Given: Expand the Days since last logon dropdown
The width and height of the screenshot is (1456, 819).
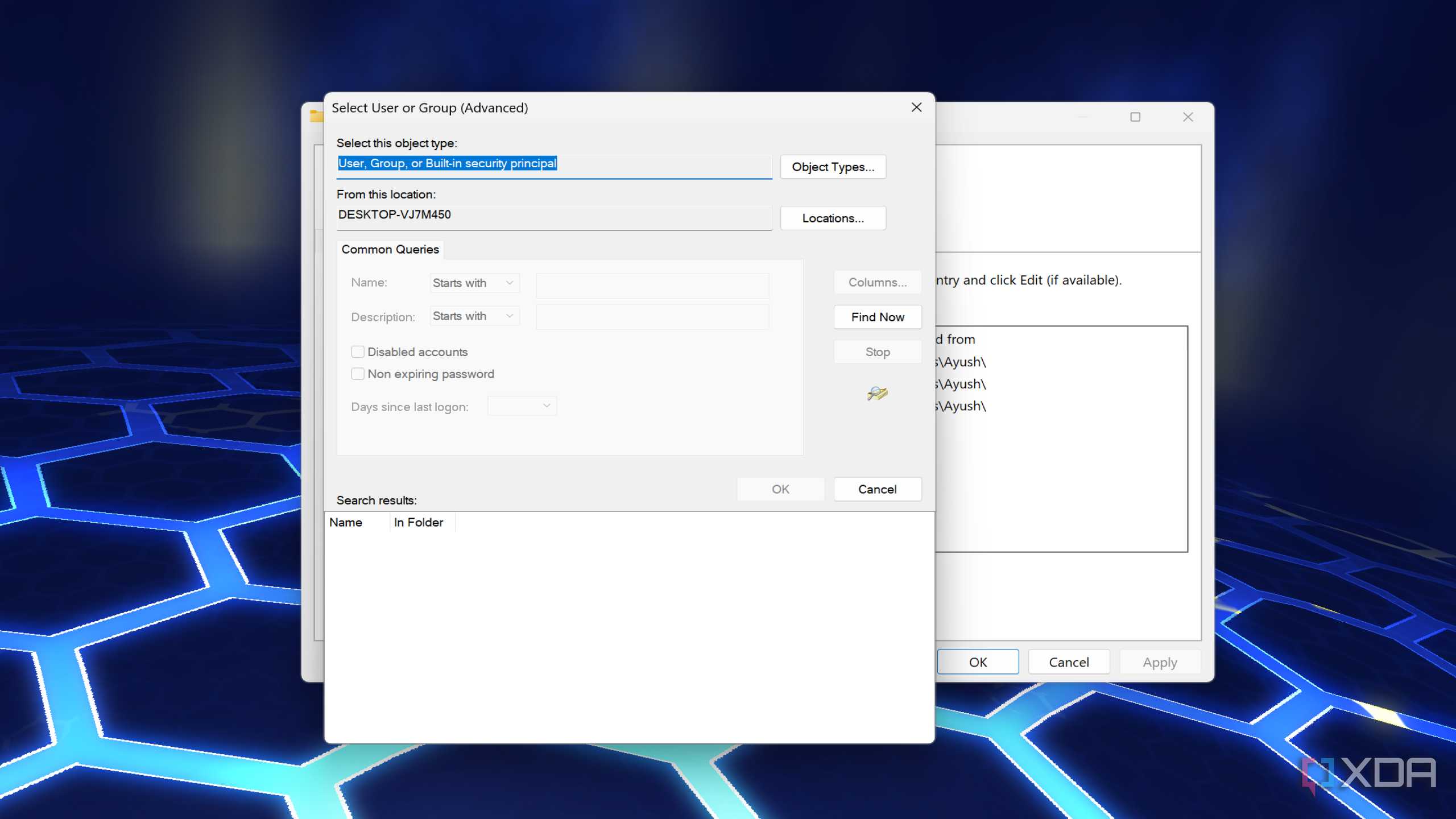Looking at the screenshot, I should click(522, 406).
